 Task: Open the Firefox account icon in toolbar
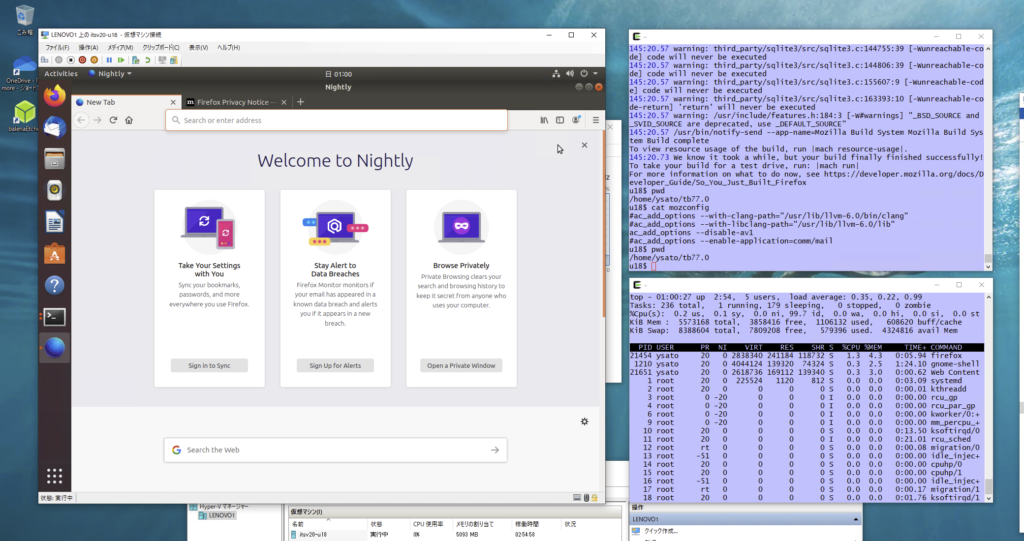(576, 120)
